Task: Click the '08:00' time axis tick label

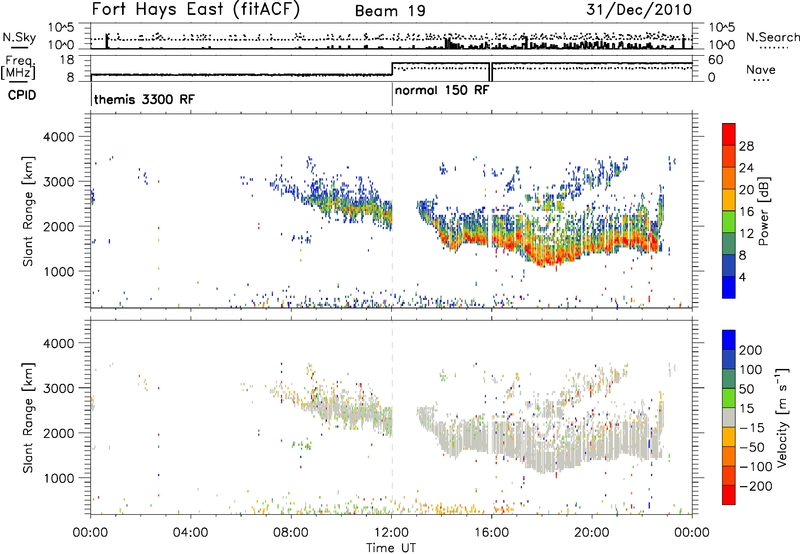Action: (x=291, y=533)
